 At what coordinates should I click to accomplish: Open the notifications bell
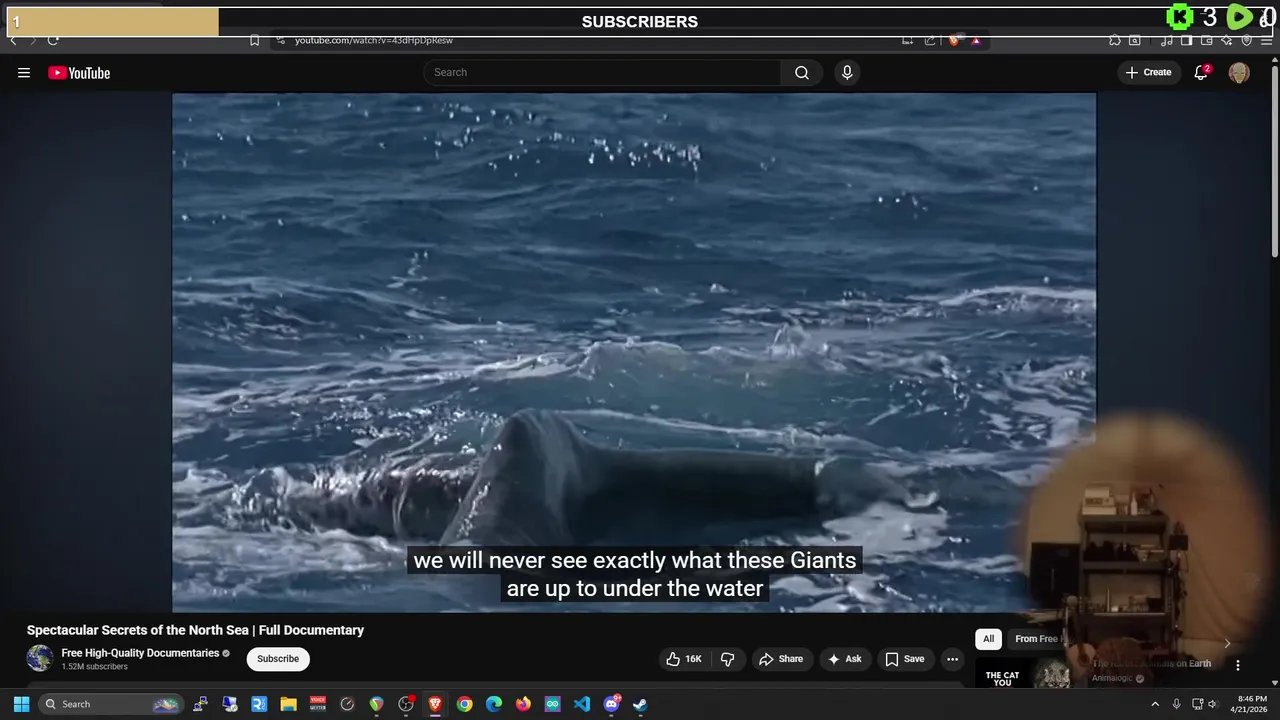1201,72
